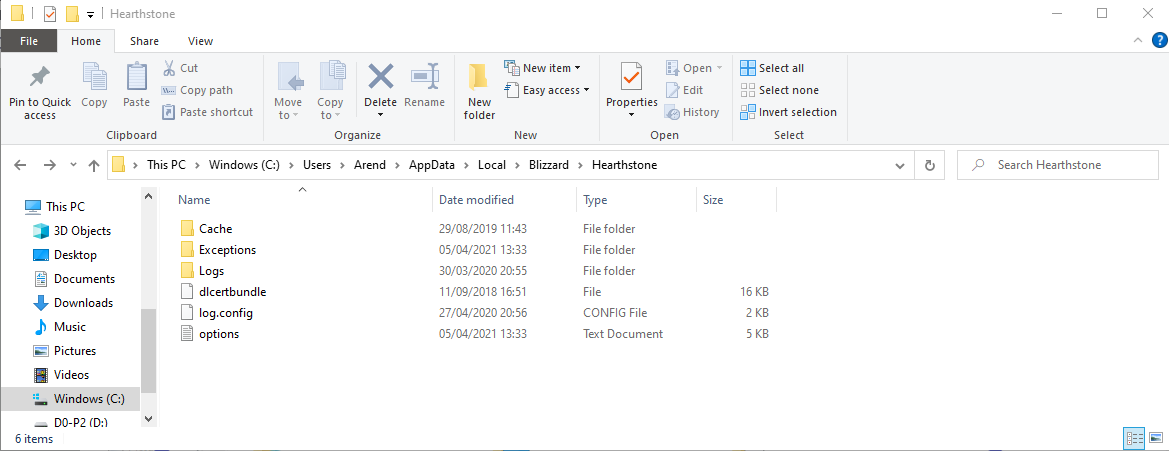Screen dimensions: 1169x451
Task: Click Properties icon in Quick Access Toolbar
Action: 50,13
